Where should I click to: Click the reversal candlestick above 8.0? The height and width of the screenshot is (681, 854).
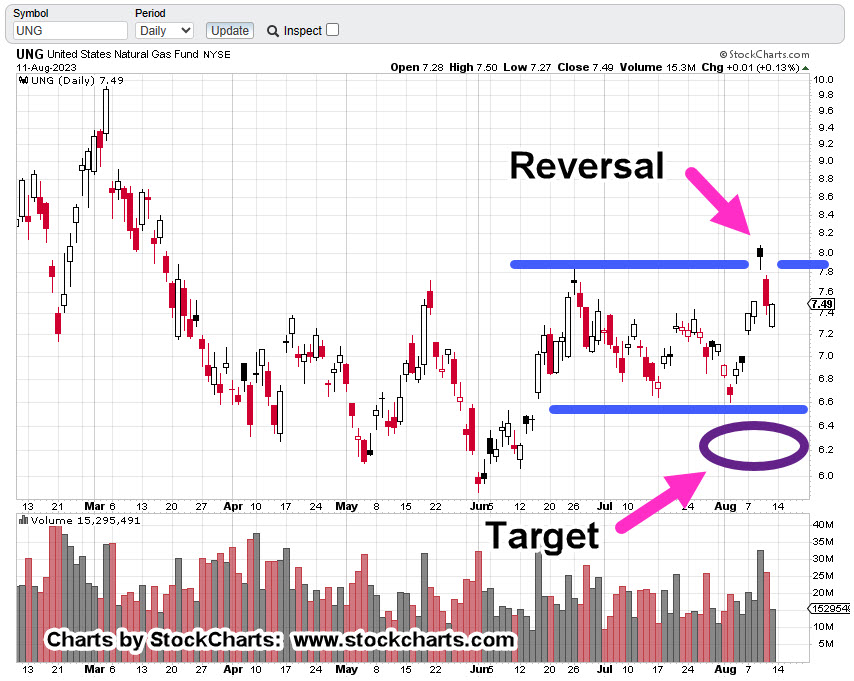click(760, 252)
